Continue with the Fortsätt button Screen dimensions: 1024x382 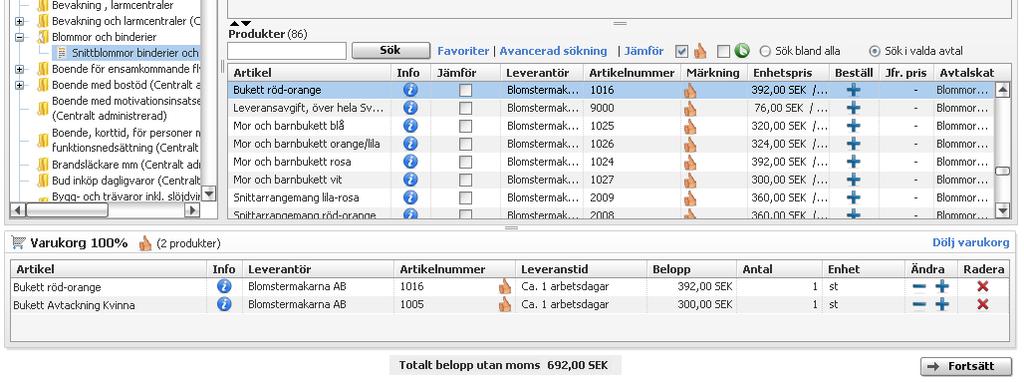[x=966, y=366]
